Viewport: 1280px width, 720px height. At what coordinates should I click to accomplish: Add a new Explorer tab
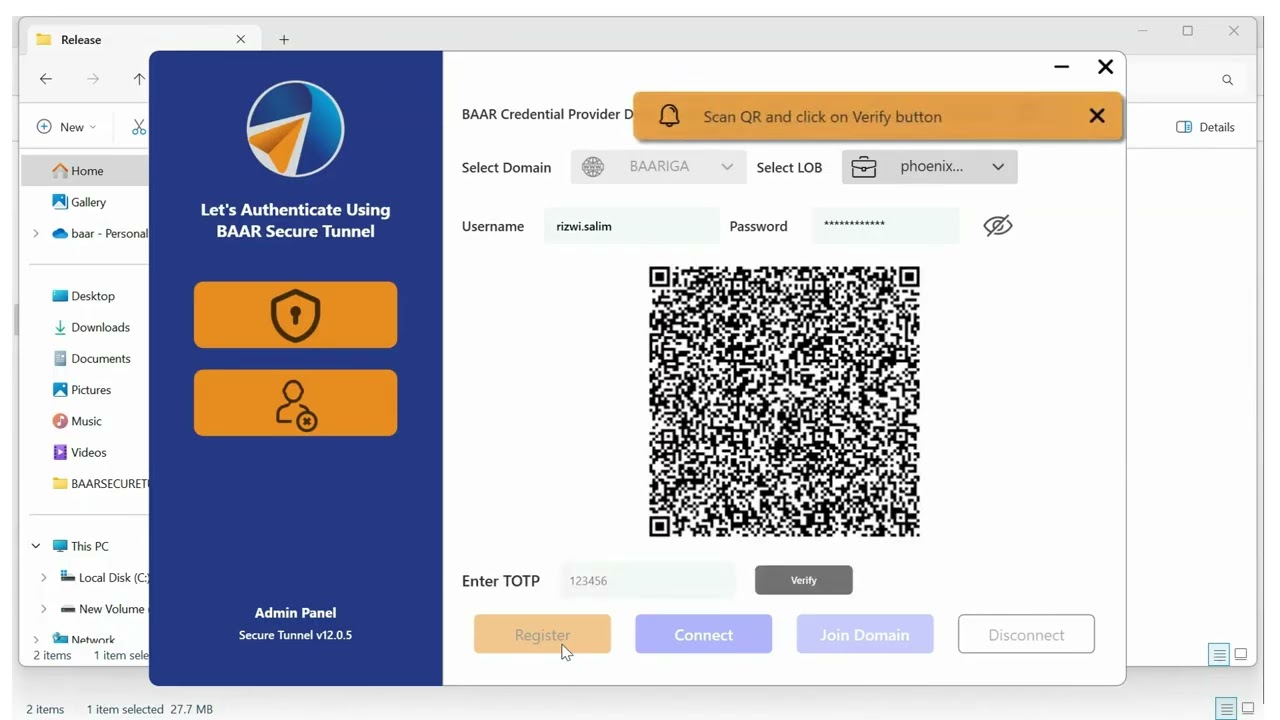point(284,40)
